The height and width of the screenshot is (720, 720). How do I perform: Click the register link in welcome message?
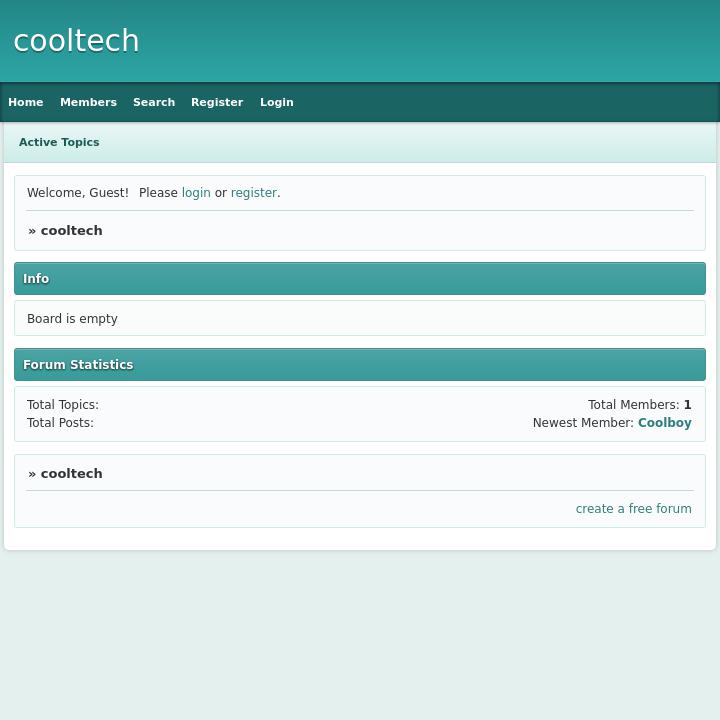(253, 193)
